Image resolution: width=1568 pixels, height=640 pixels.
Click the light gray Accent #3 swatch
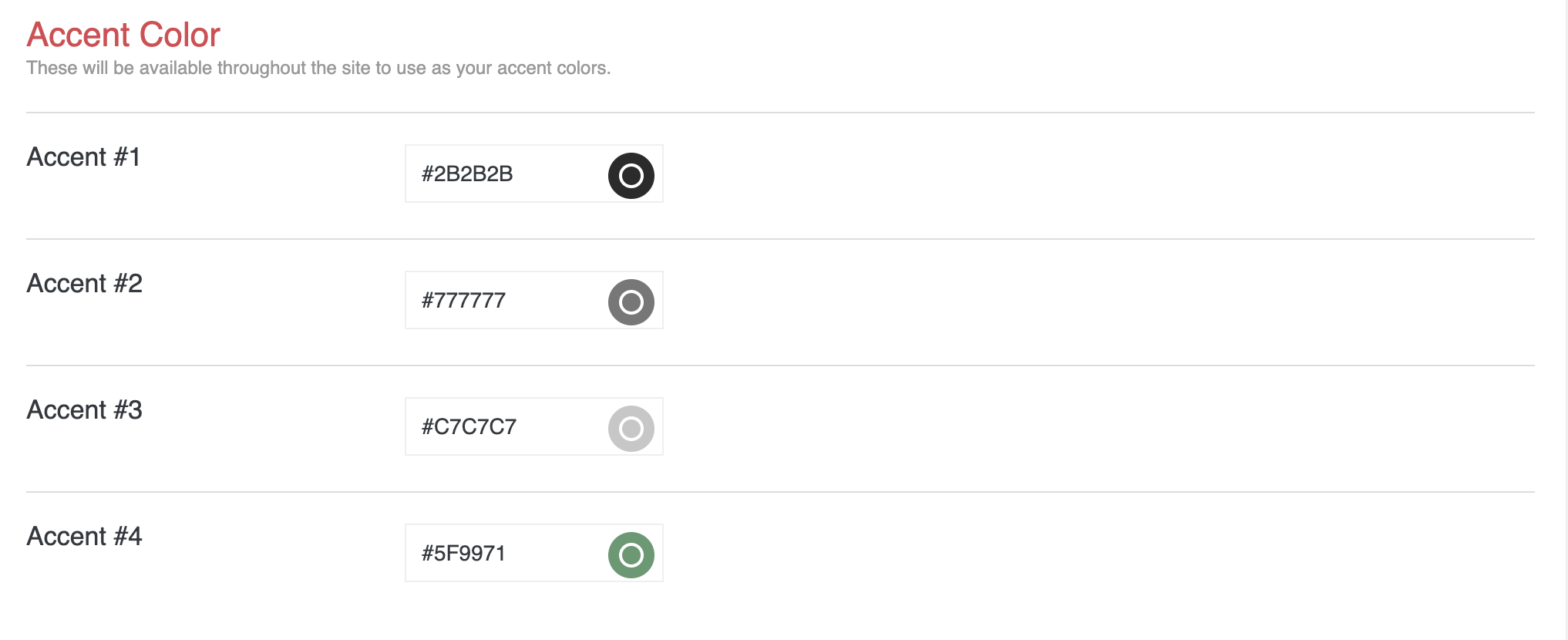pyautogui.click(x=631, y=429)
